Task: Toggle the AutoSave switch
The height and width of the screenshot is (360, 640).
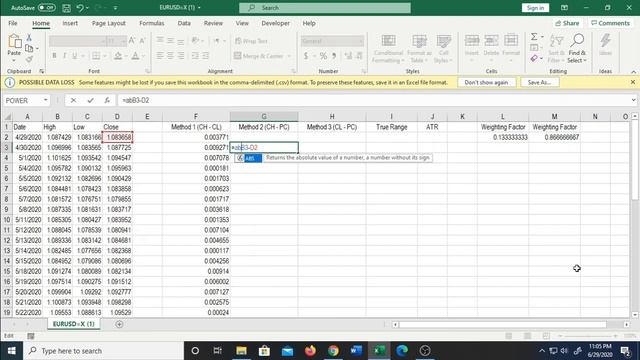Action: coord(47,8)
